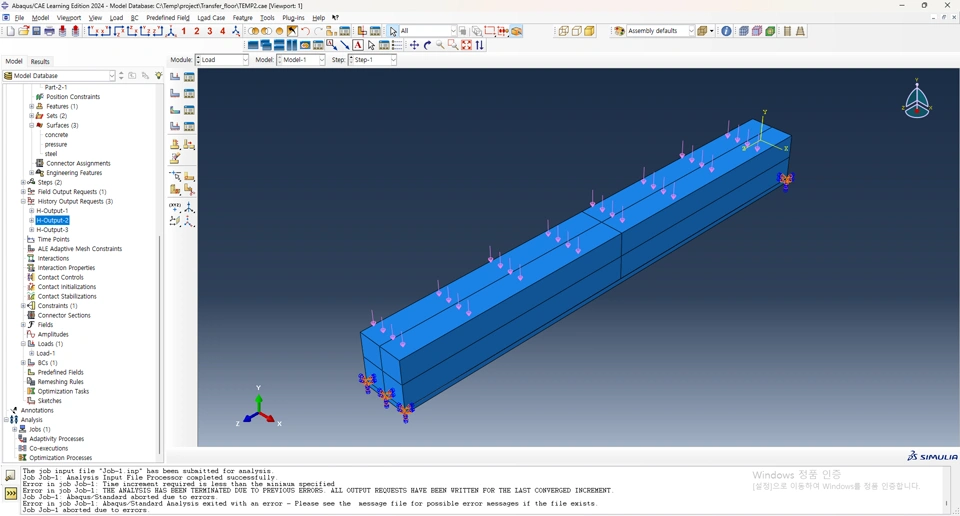Screen dimensions: 960x516
Task: Open the Module dropdown showing Load
Action: 222,60
